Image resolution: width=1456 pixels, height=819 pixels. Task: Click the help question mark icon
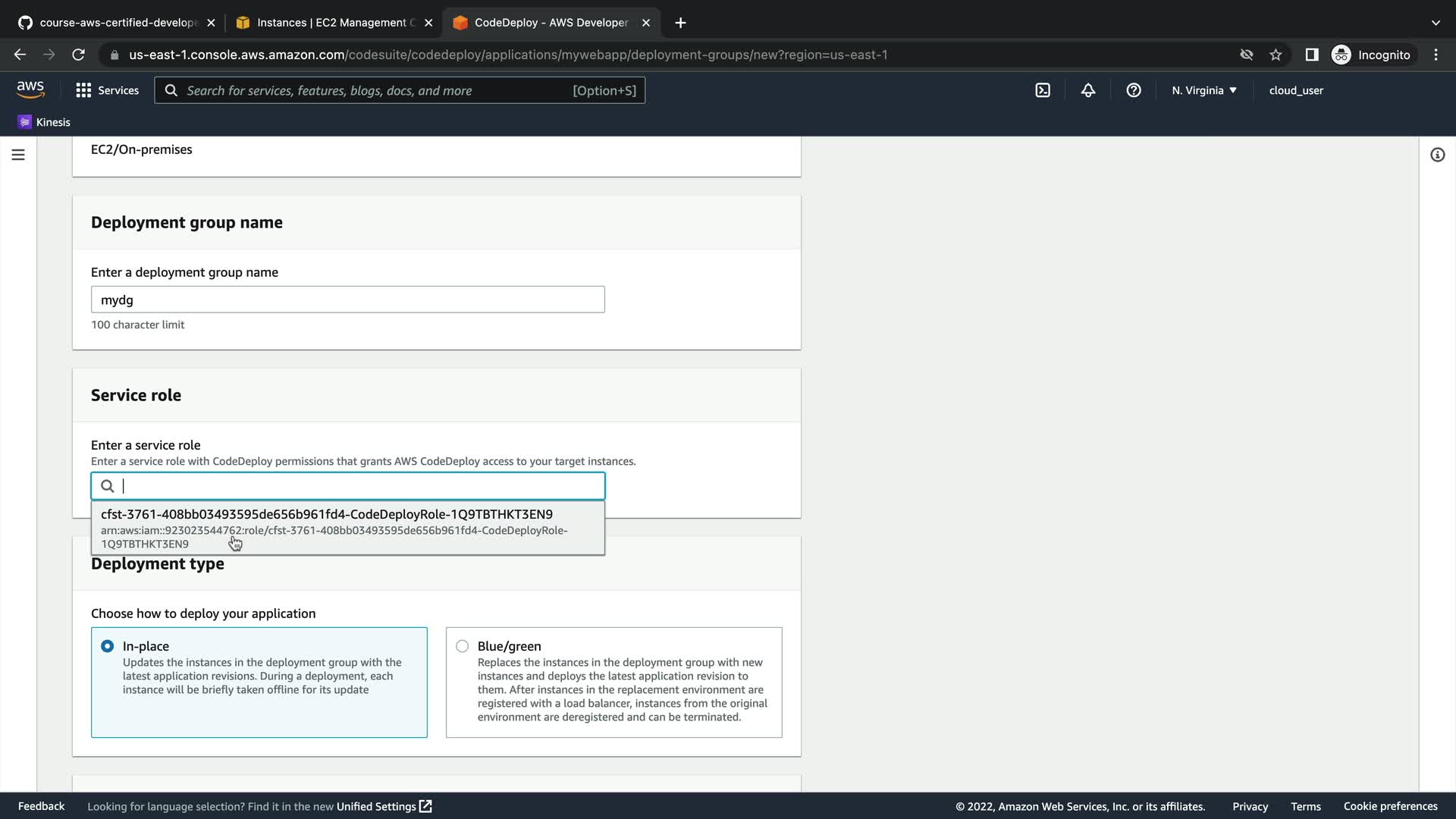1134,90
